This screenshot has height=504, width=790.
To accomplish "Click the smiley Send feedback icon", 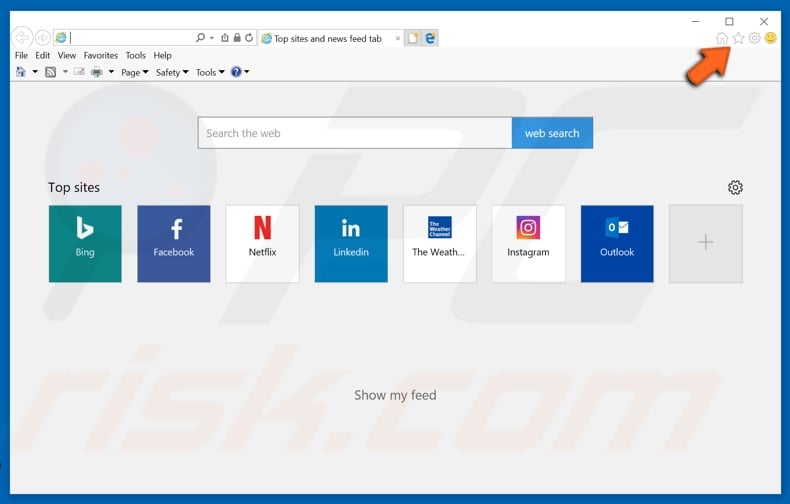I will 770,38.
